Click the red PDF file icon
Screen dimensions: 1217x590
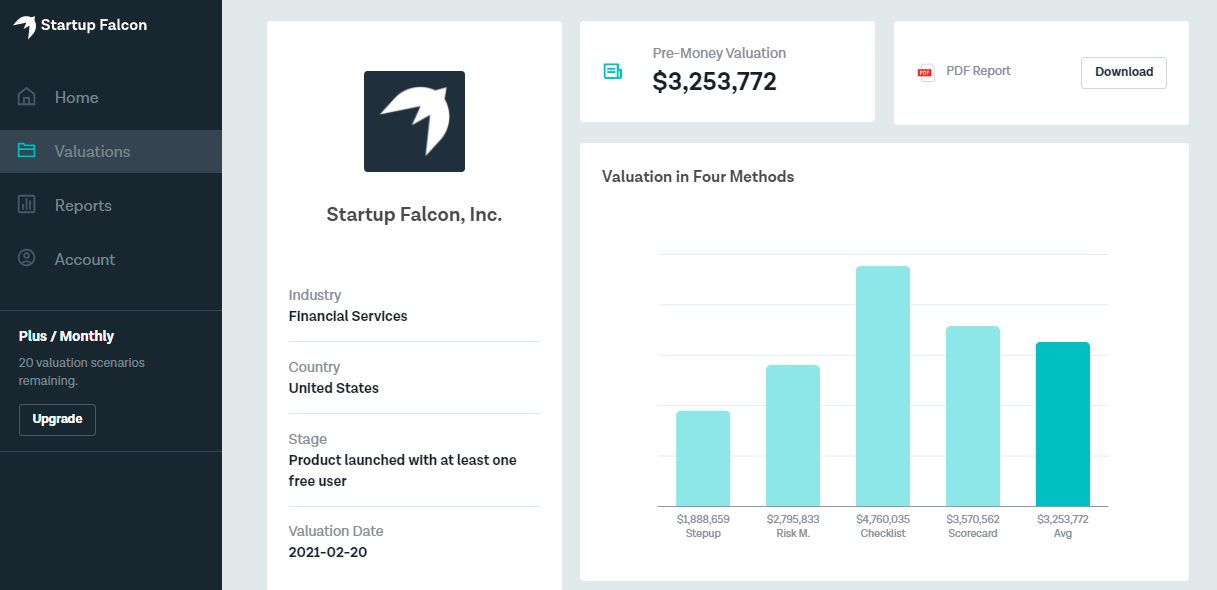coord(925,71)
